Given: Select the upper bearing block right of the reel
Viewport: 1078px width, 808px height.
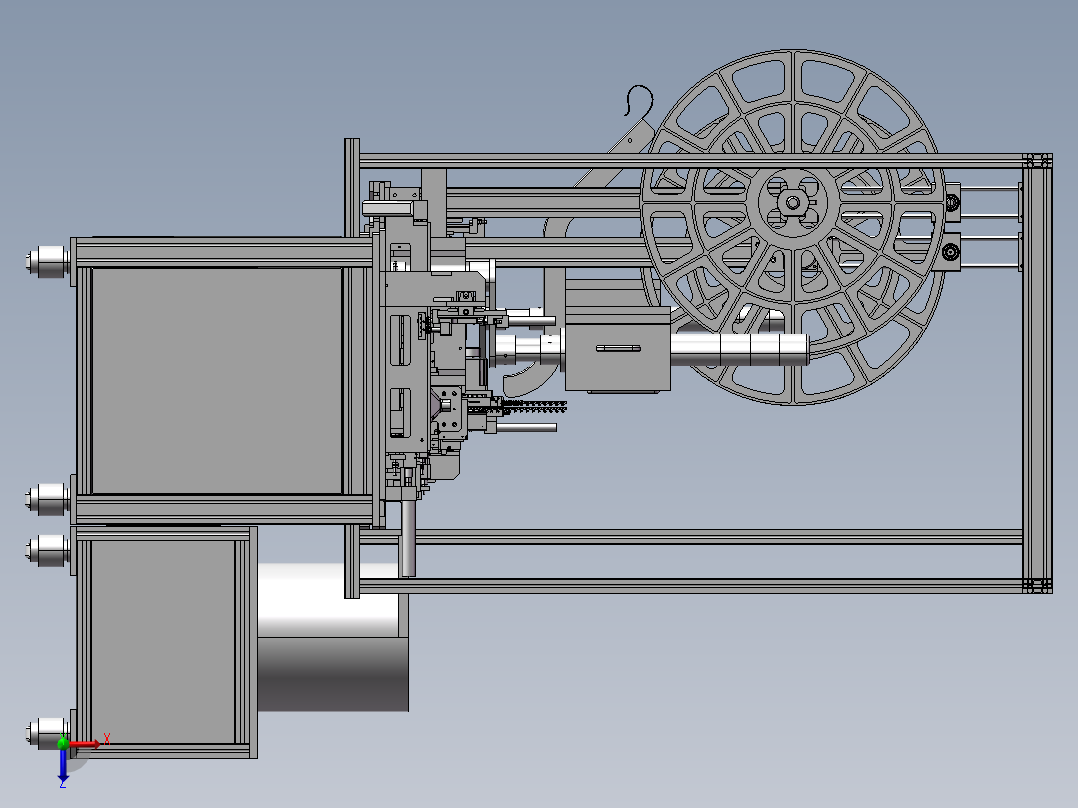Looking at the screenshot, I should (x=952, y=203).
